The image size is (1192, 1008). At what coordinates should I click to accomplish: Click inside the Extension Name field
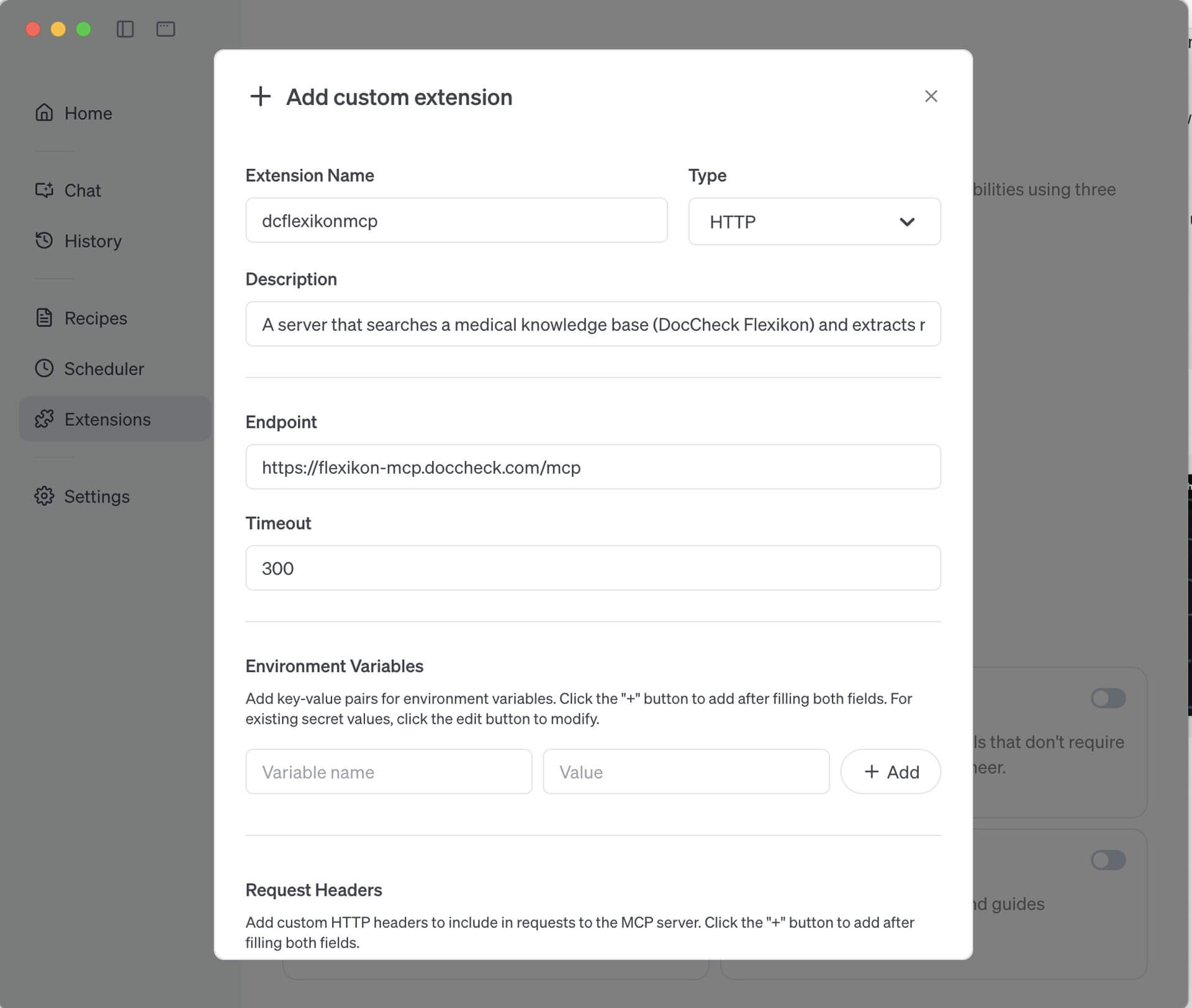click(456, 220)
